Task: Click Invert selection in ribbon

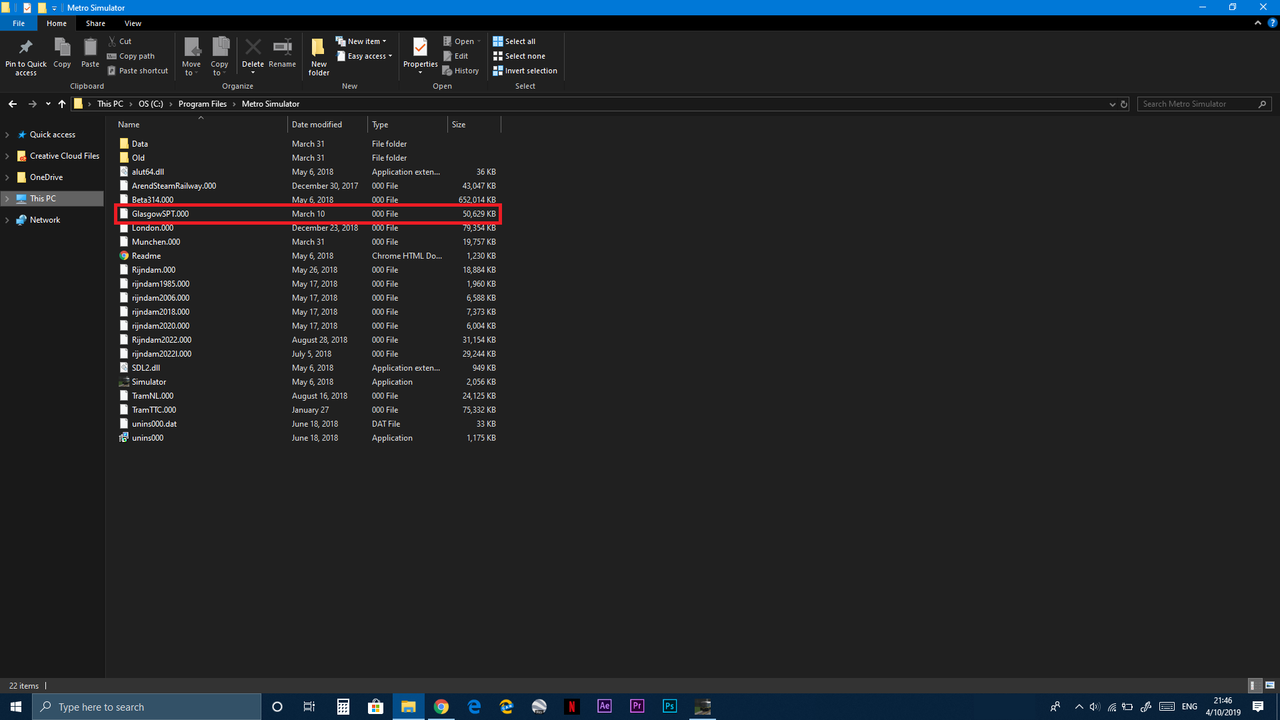Action: pyautogui.click(x=525, y=71)
